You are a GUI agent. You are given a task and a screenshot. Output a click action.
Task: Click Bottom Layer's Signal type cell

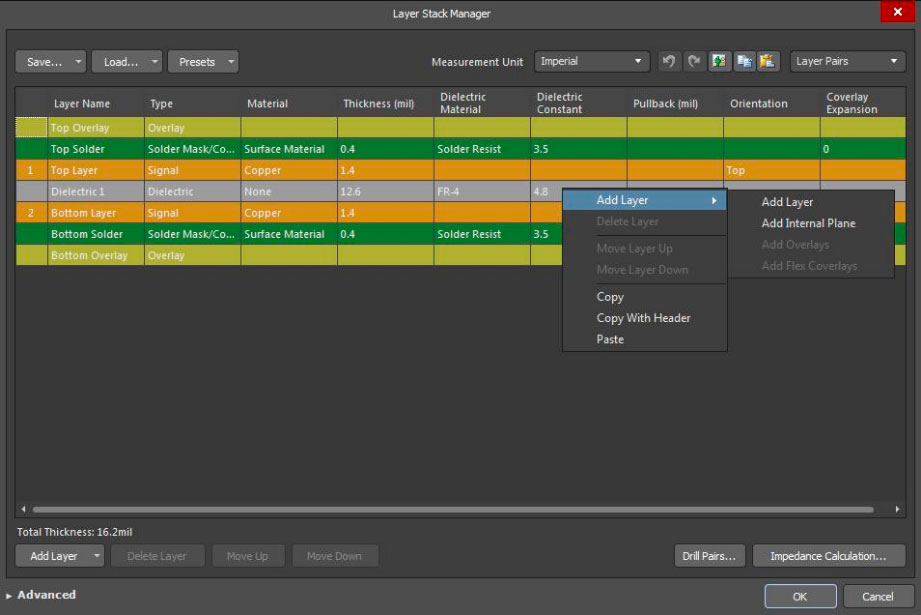[192, 213]
